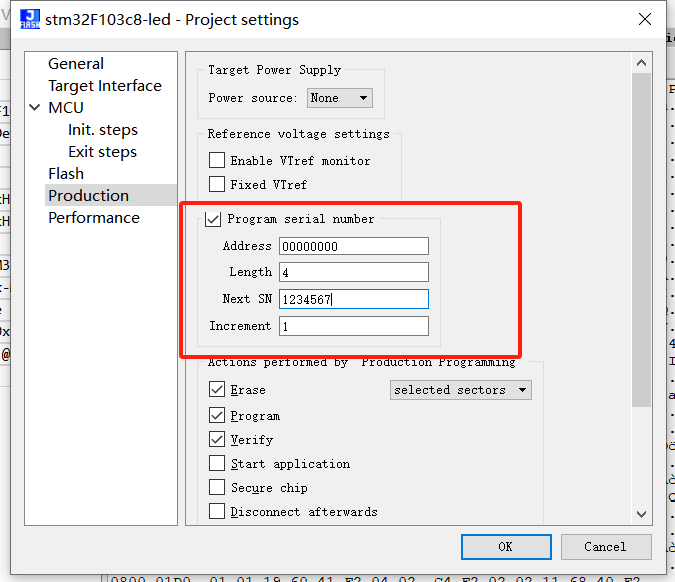Click the vertical scrollbar thumb
The image size is (675, 582).
point(641,240)
